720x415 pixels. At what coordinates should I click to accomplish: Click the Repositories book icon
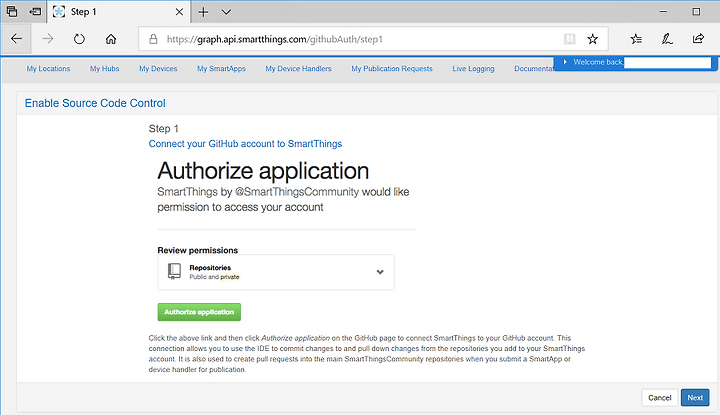coord(174,271)
